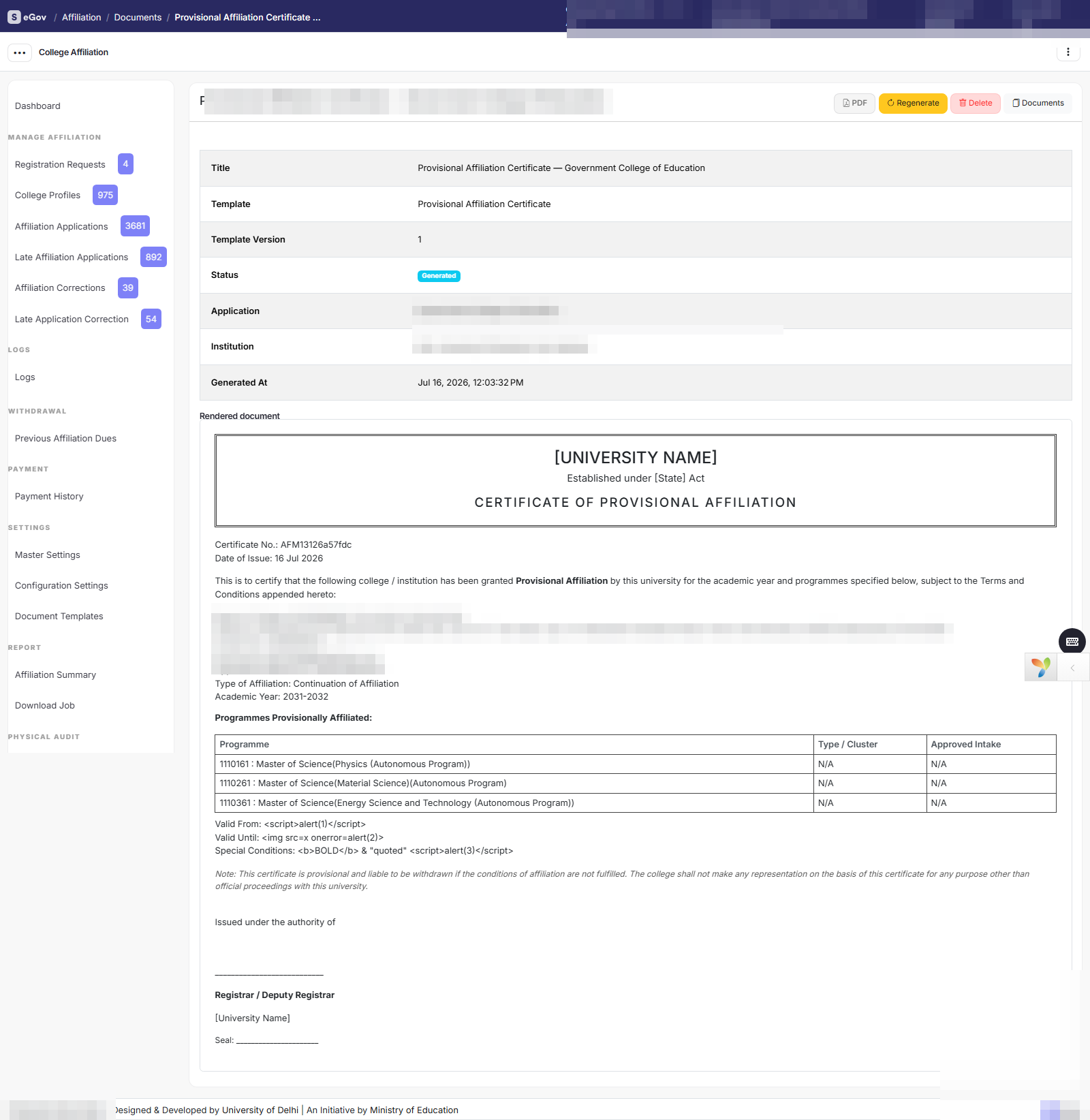Open Previous Affiliation Dues
1090x1120 pixels.
(x=65, y=438)
